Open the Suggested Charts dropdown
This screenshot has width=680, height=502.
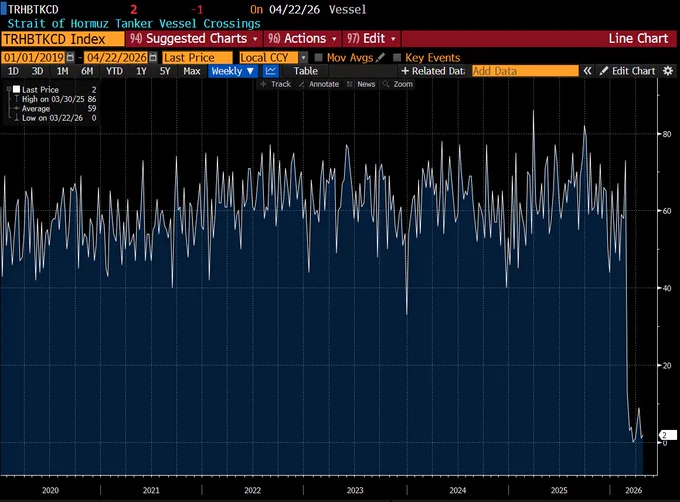pyautogui.click(x=194, y=39)
